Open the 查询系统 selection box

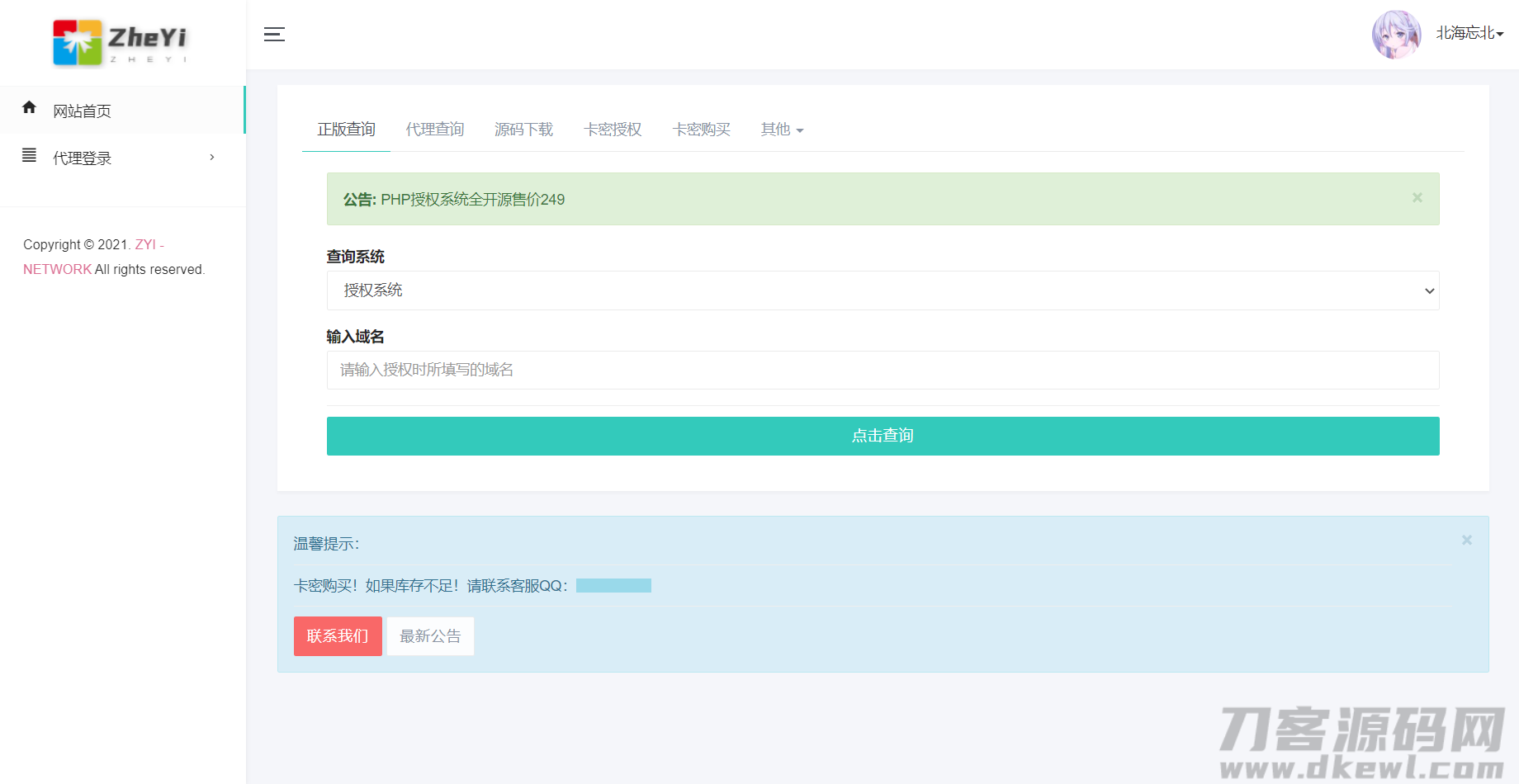[882, 290]
